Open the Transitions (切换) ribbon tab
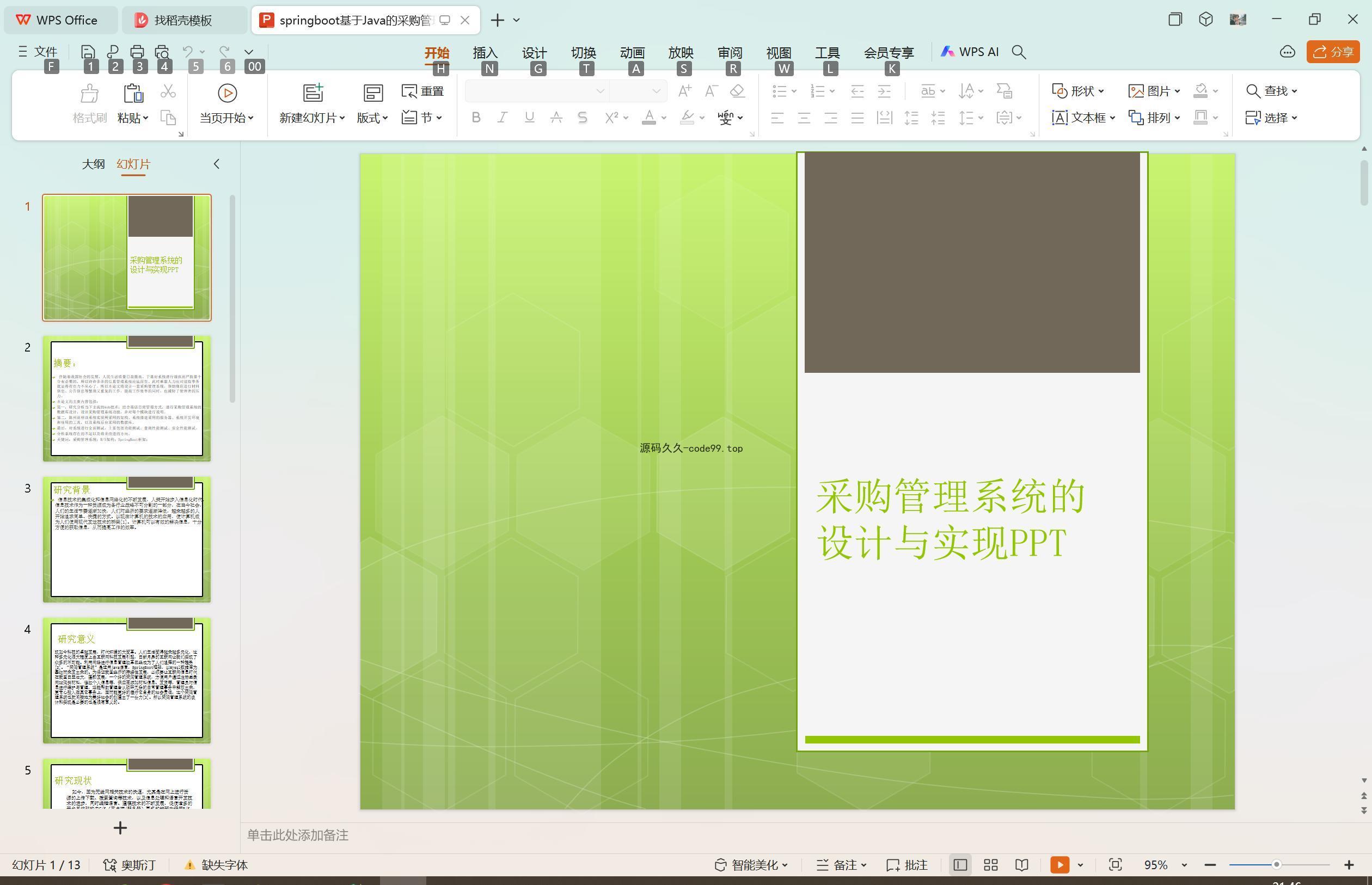Screen dimensions: 1372x885 [x=584, y=52]
